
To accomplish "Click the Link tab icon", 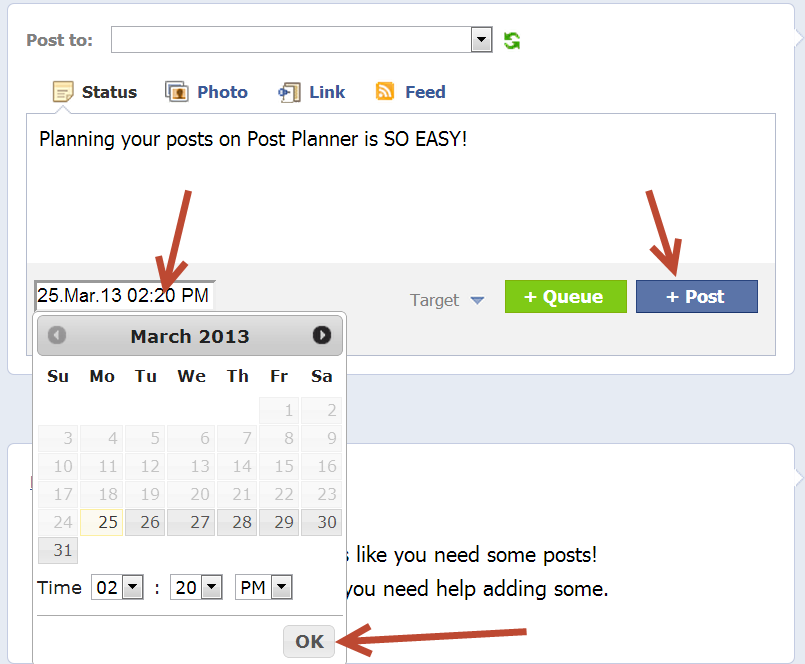I will 289,93.
